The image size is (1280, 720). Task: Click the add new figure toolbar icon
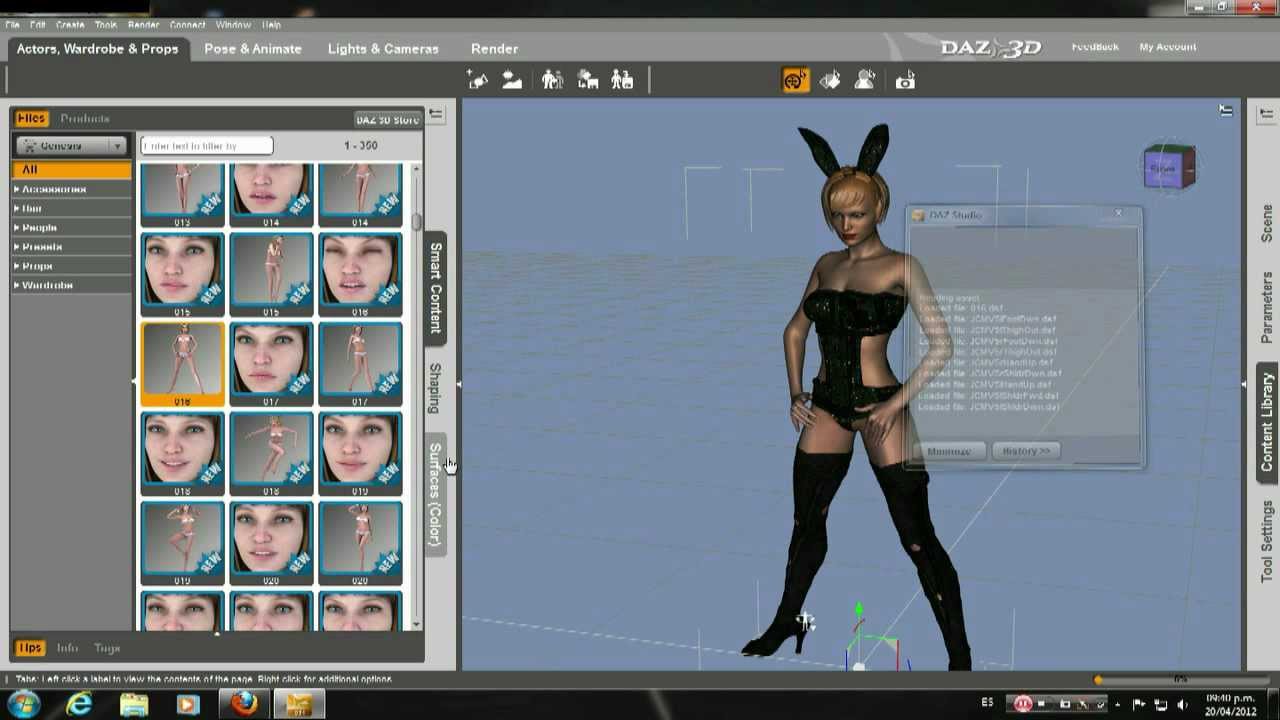pos(478,80)
